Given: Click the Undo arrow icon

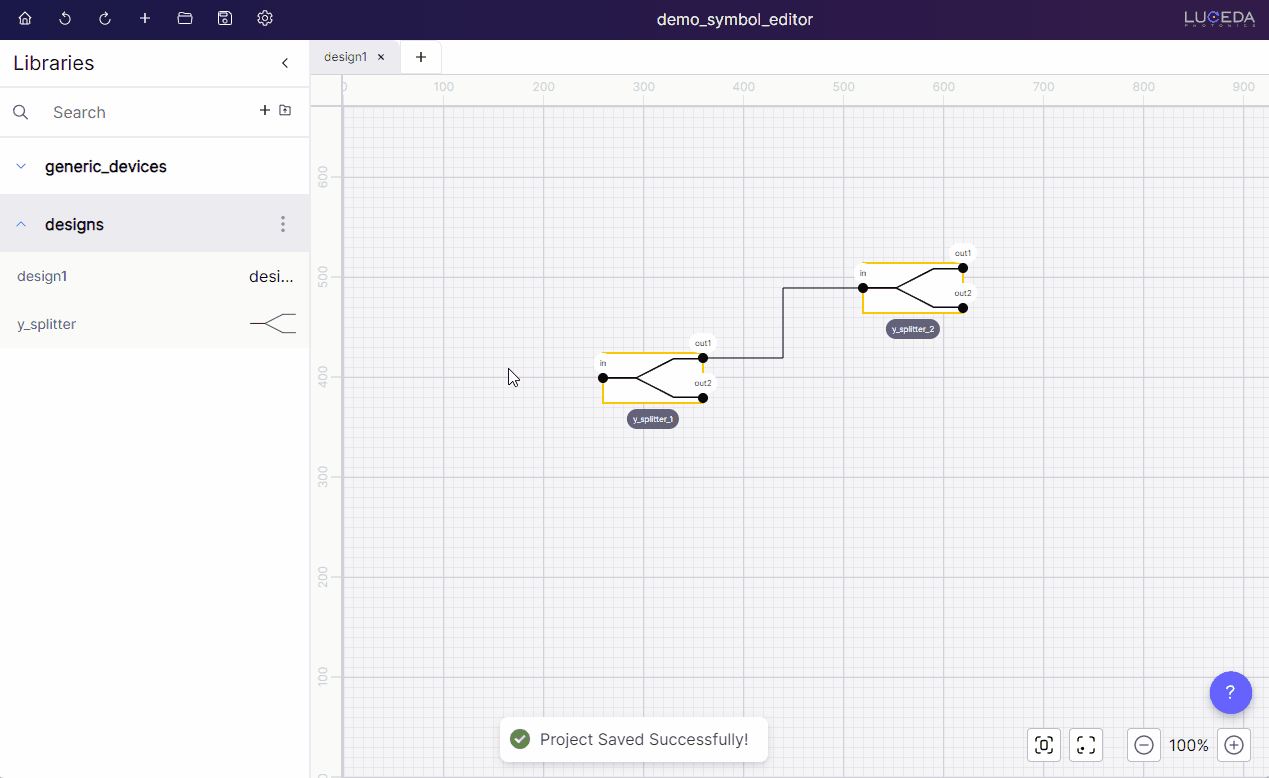Looking at the screenshot, I should 65,19.
